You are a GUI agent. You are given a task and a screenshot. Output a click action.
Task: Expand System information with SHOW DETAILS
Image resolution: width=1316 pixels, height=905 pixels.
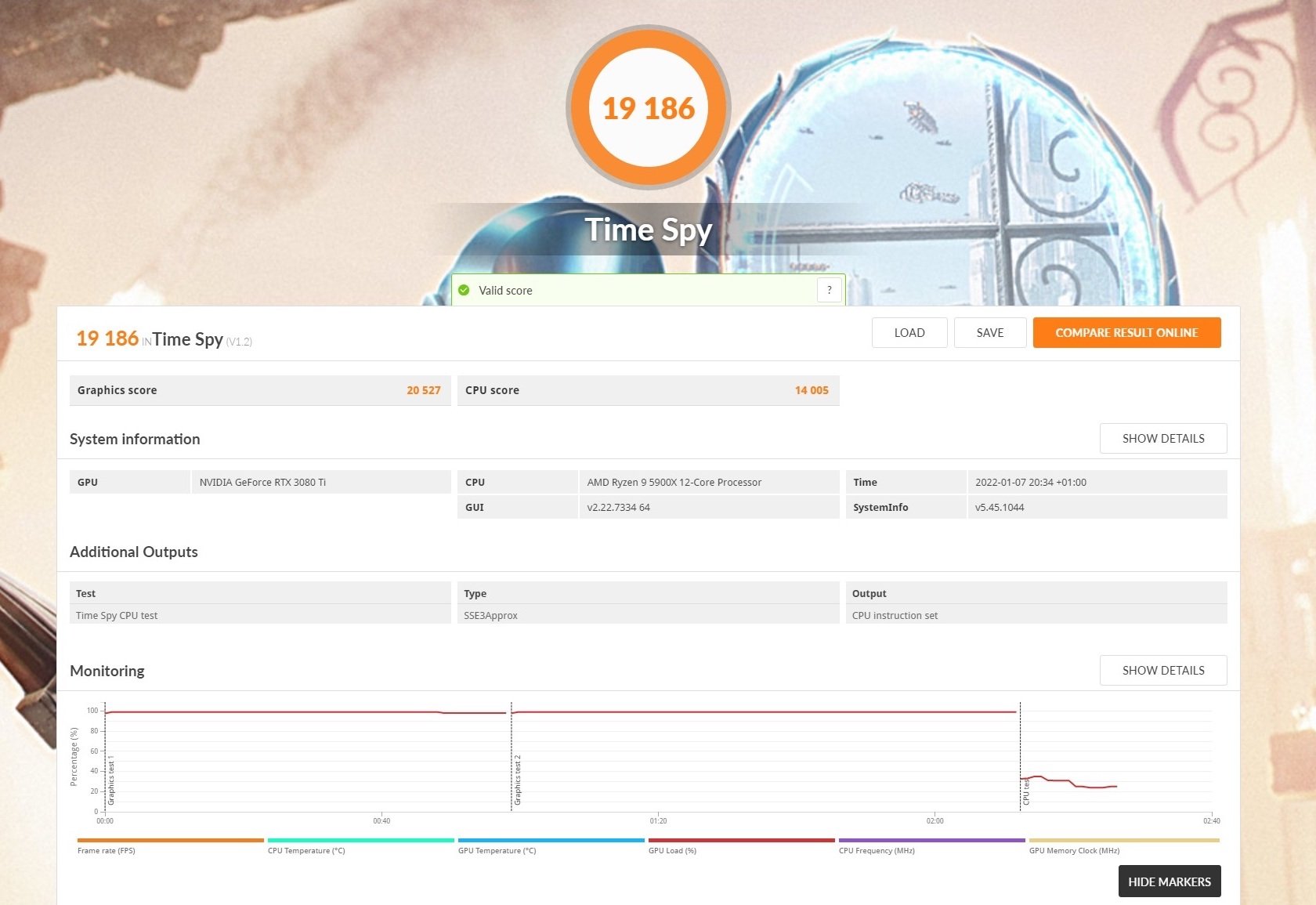click(1162, 438)
